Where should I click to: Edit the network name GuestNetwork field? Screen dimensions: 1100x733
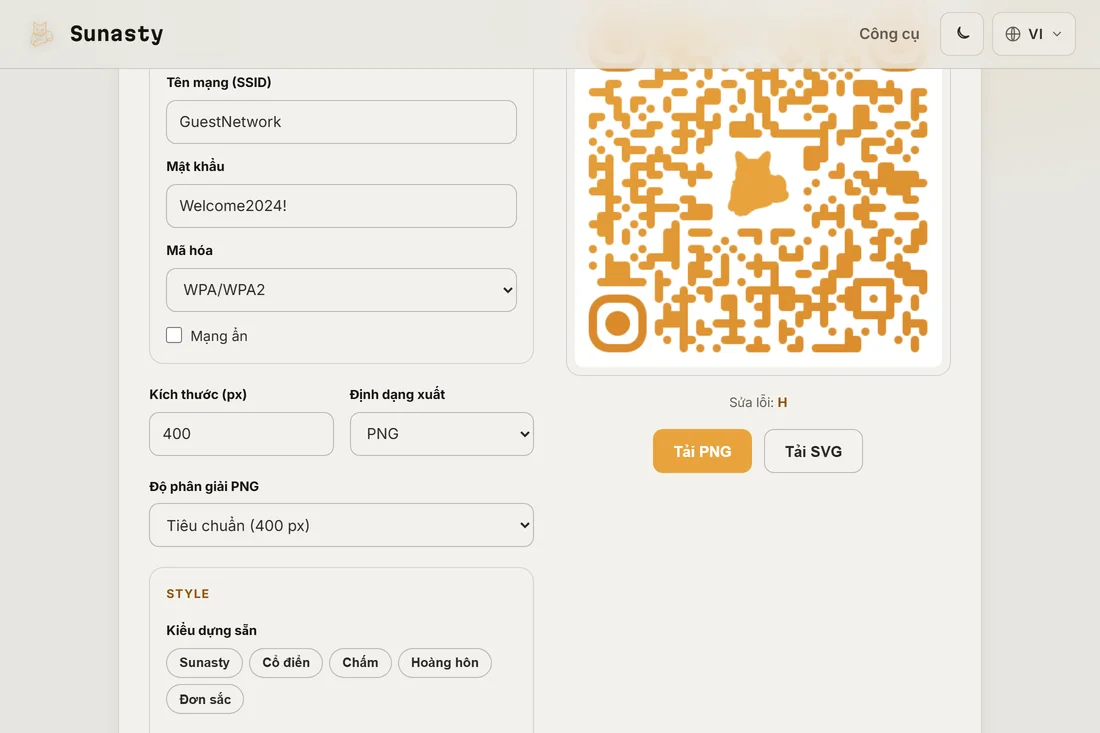coord(341,122)
